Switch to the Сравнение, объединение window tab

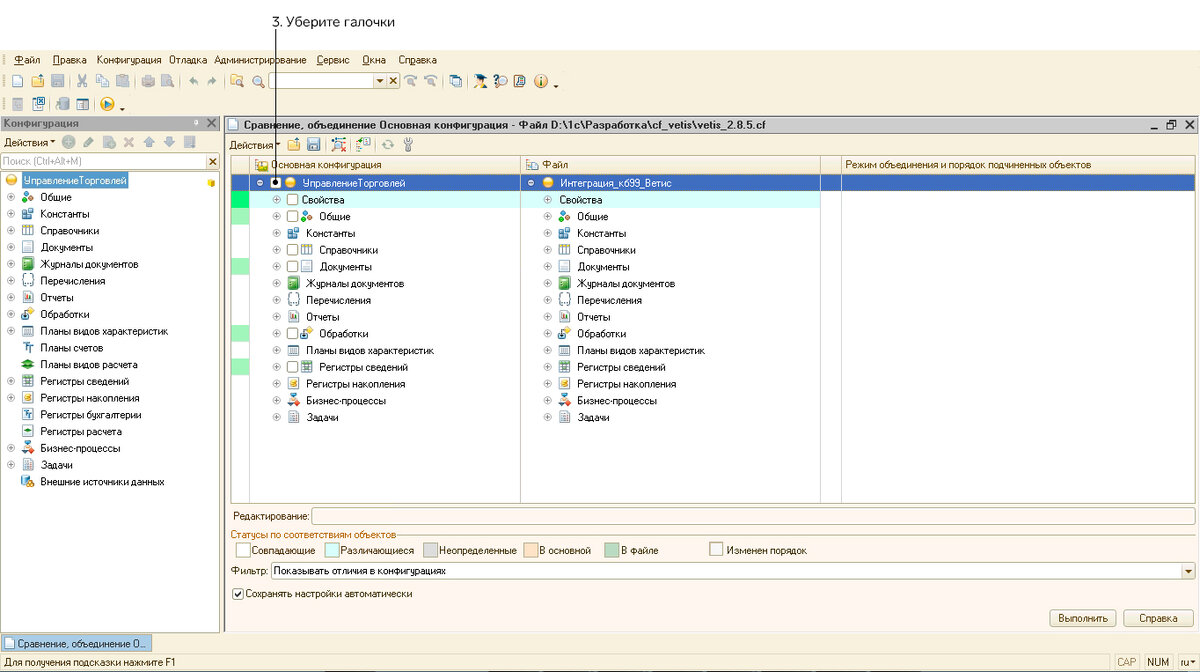tap(75, 643)
